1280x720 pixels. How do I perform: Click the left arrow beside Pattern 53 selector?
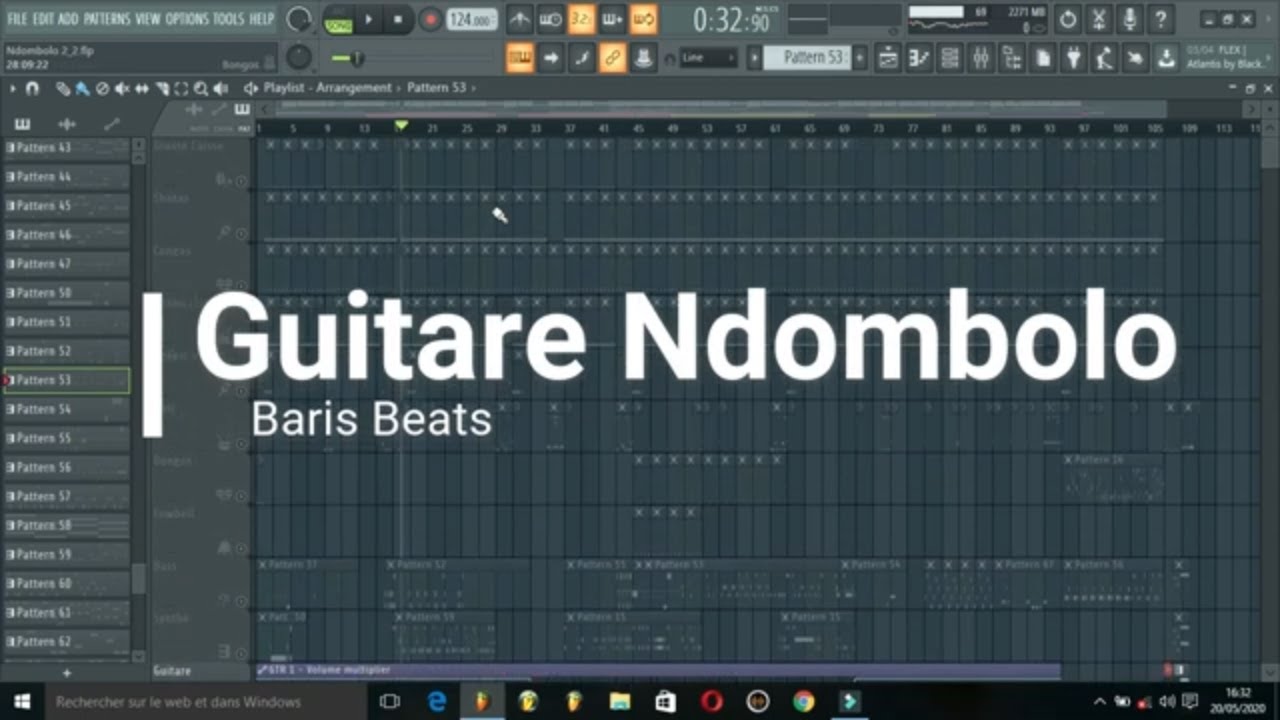755,58
